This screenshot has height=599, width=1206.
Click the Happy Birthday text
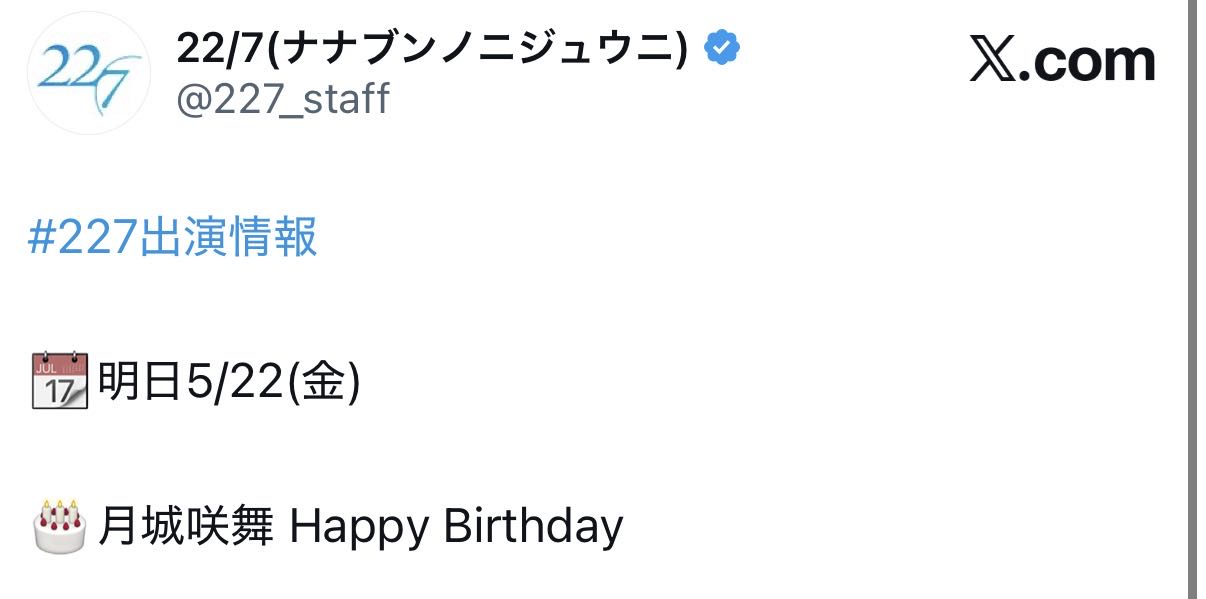tap(456, 527)
